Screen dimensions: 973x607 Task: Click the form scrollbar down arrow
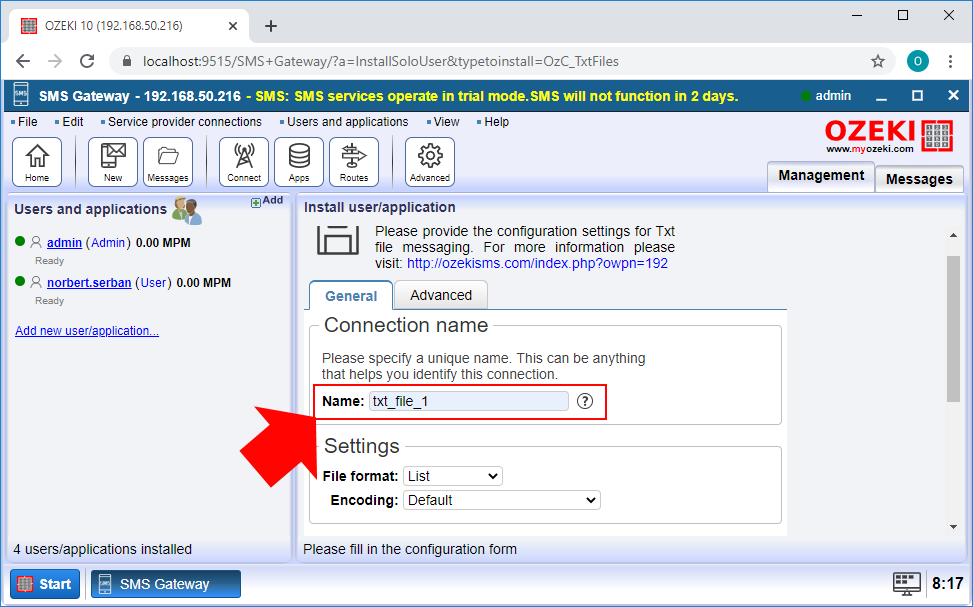pyautogui.click(x=953, y=527)
